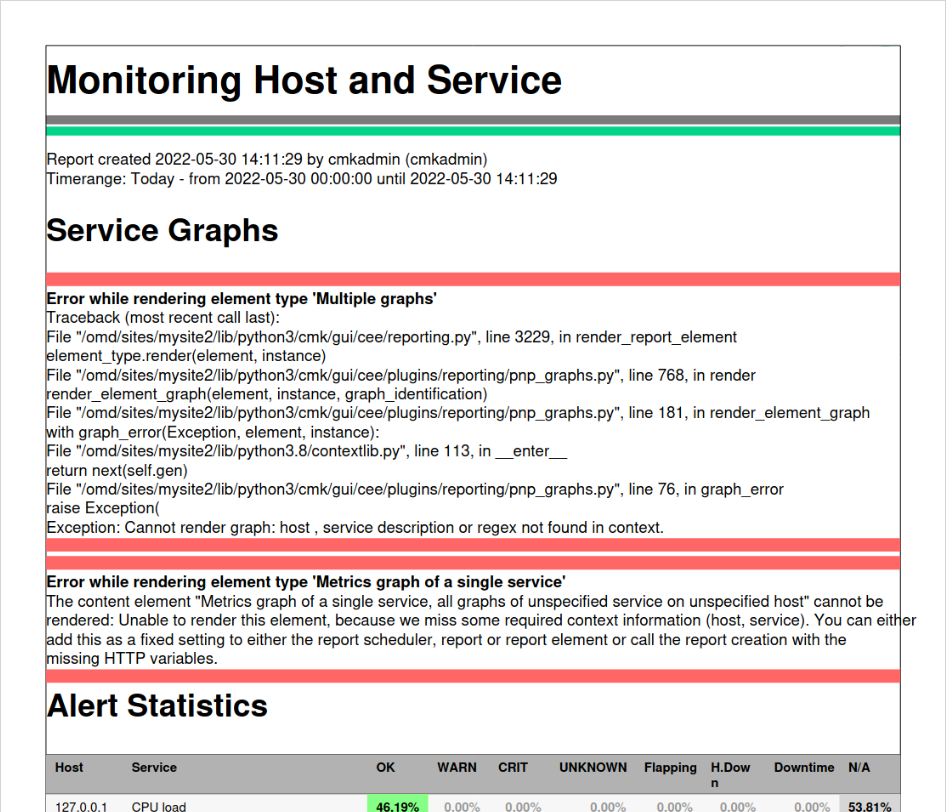Click the Service column header
This screenshot has height=812, width=946.
point(153,767)
